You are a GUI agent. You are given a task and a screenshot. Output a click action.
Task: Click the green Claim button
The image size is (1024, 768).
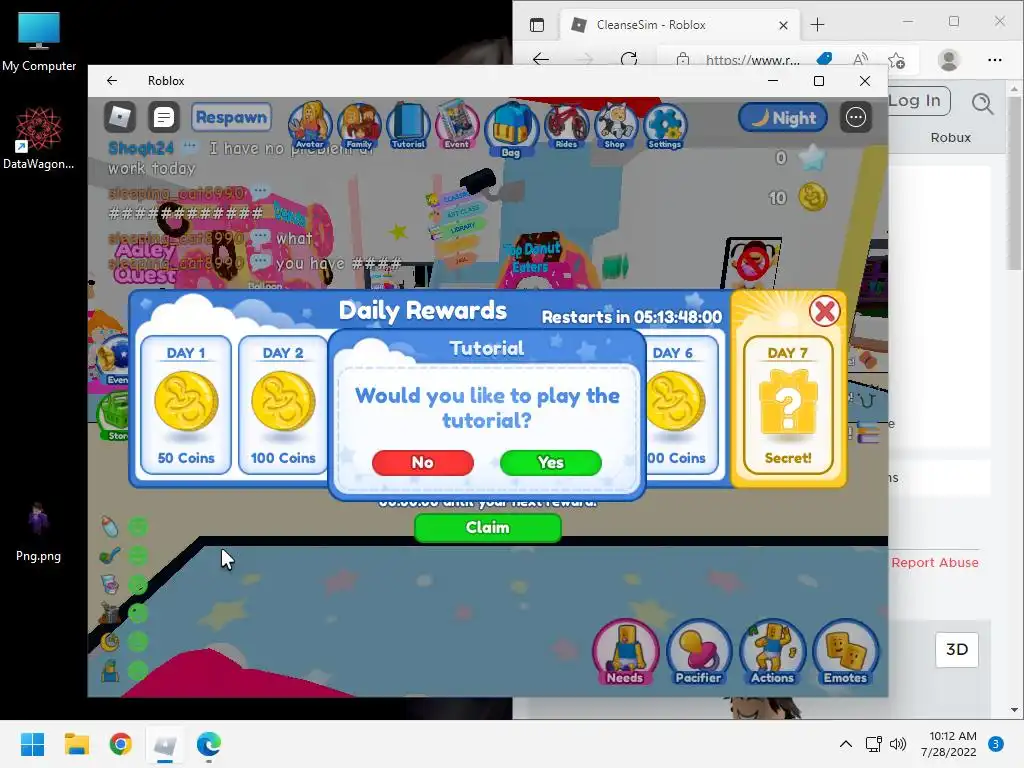488,527
